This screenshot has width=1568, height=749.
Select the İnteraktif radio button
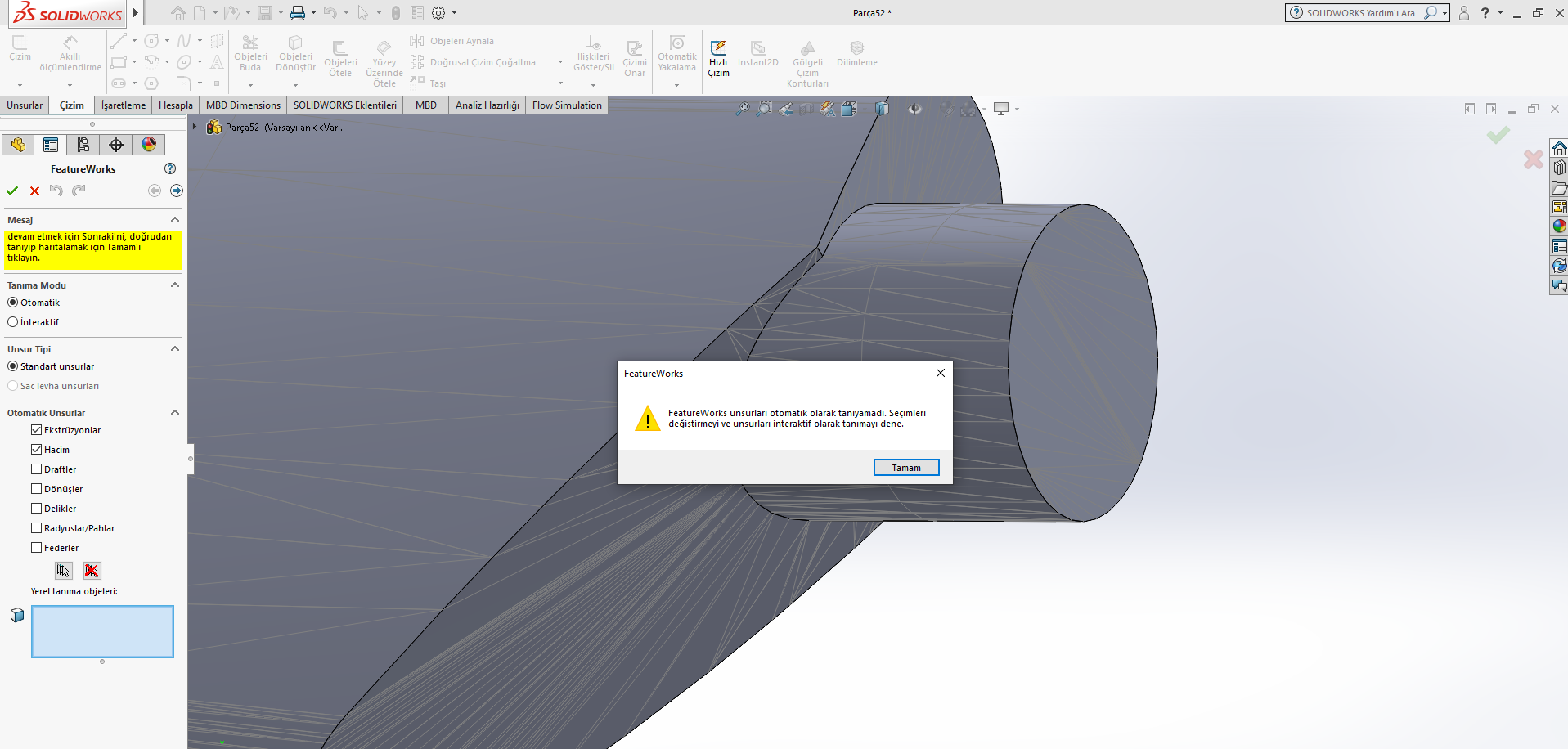[x=13, y=322]
